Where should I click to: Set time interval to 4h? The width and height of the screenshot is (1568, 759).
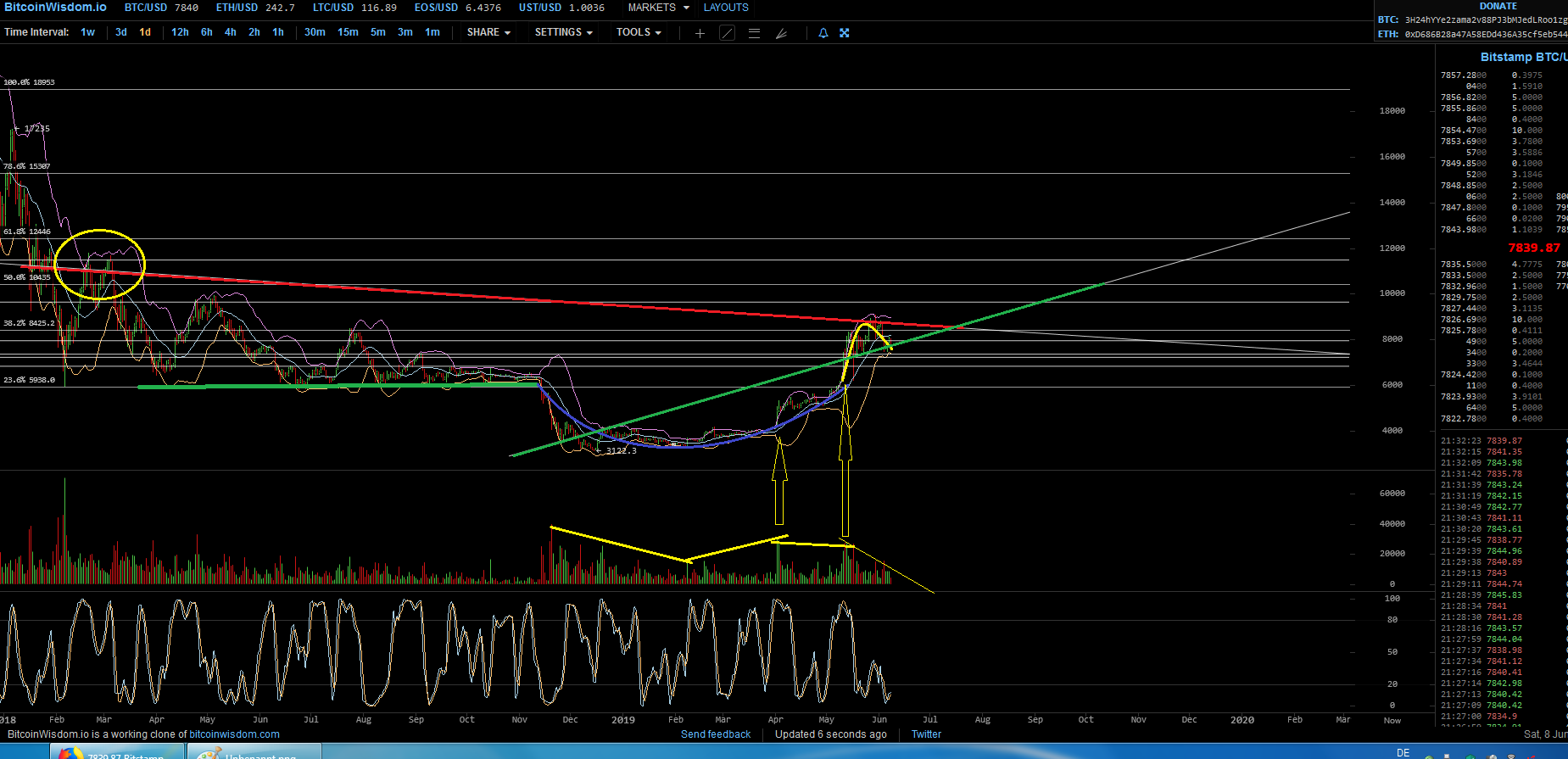tap(230, 32)
